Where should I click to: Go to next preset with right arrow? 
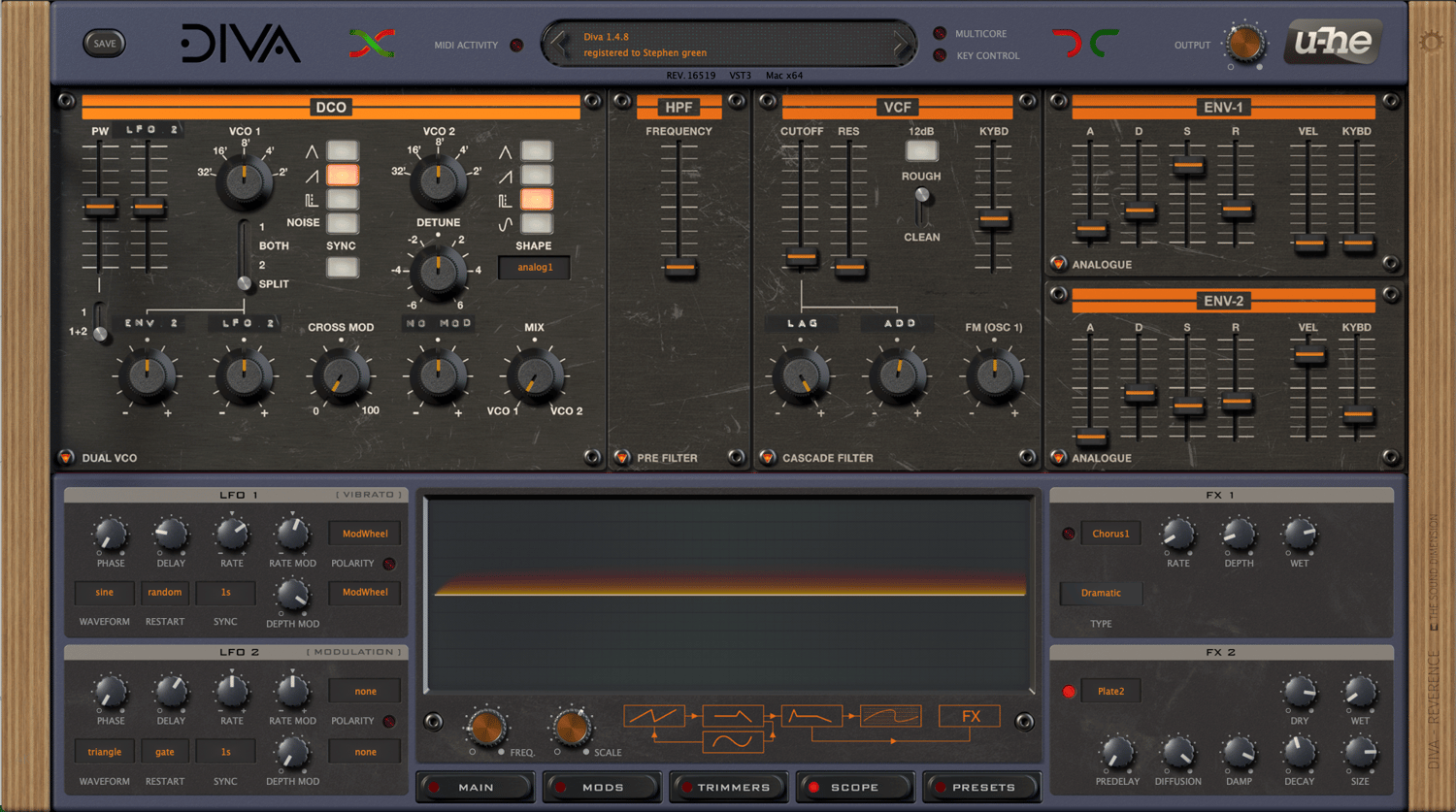click(x=900, y=44)
